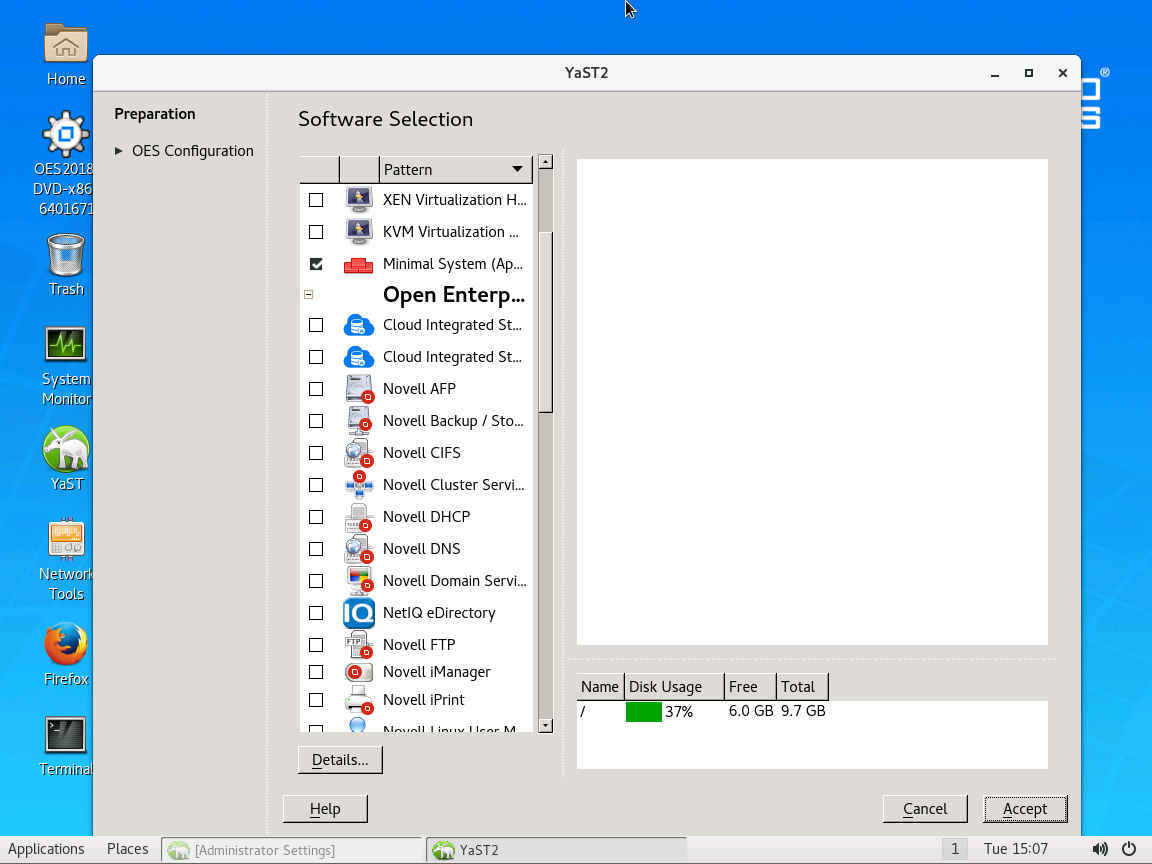This screenshot has width=1152, height=864.
Task: Expand OES Configuration in the sidebar
Action: 118,151
